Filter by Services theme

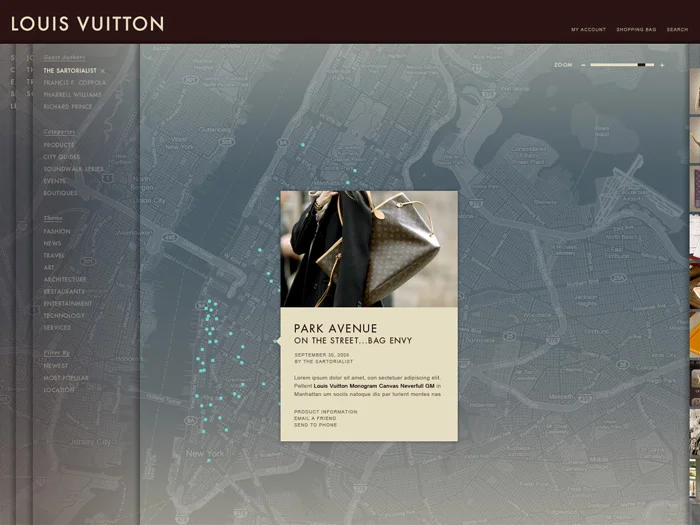(x=57, y=328)
